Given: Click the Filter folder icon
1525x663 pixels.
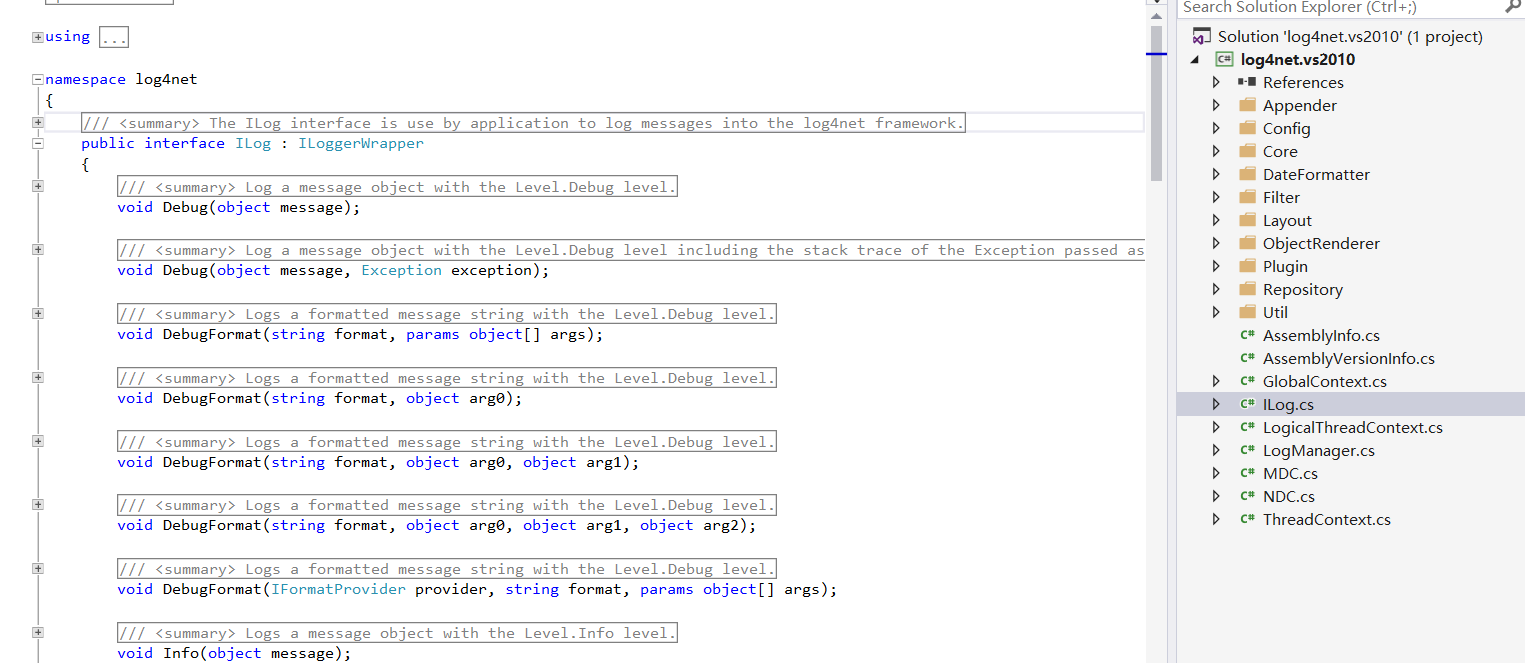Looking at the screenshot, I should (1247, 197).
